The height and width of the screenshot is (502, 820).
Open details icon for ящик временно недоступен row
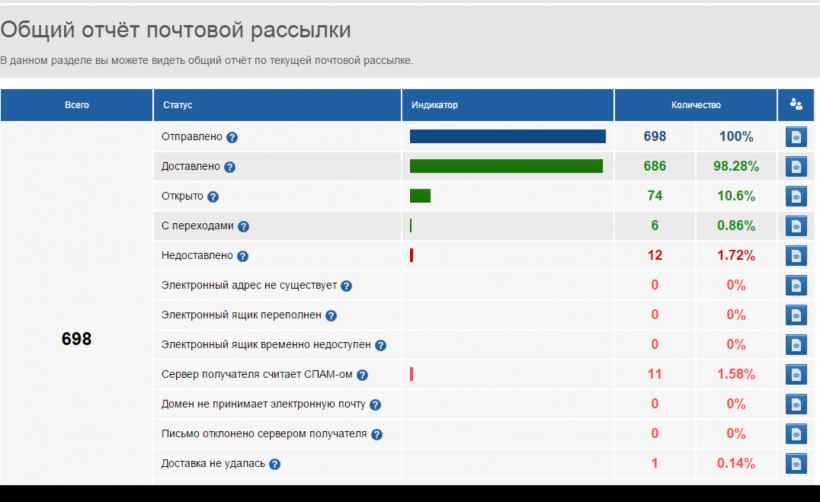796,345
